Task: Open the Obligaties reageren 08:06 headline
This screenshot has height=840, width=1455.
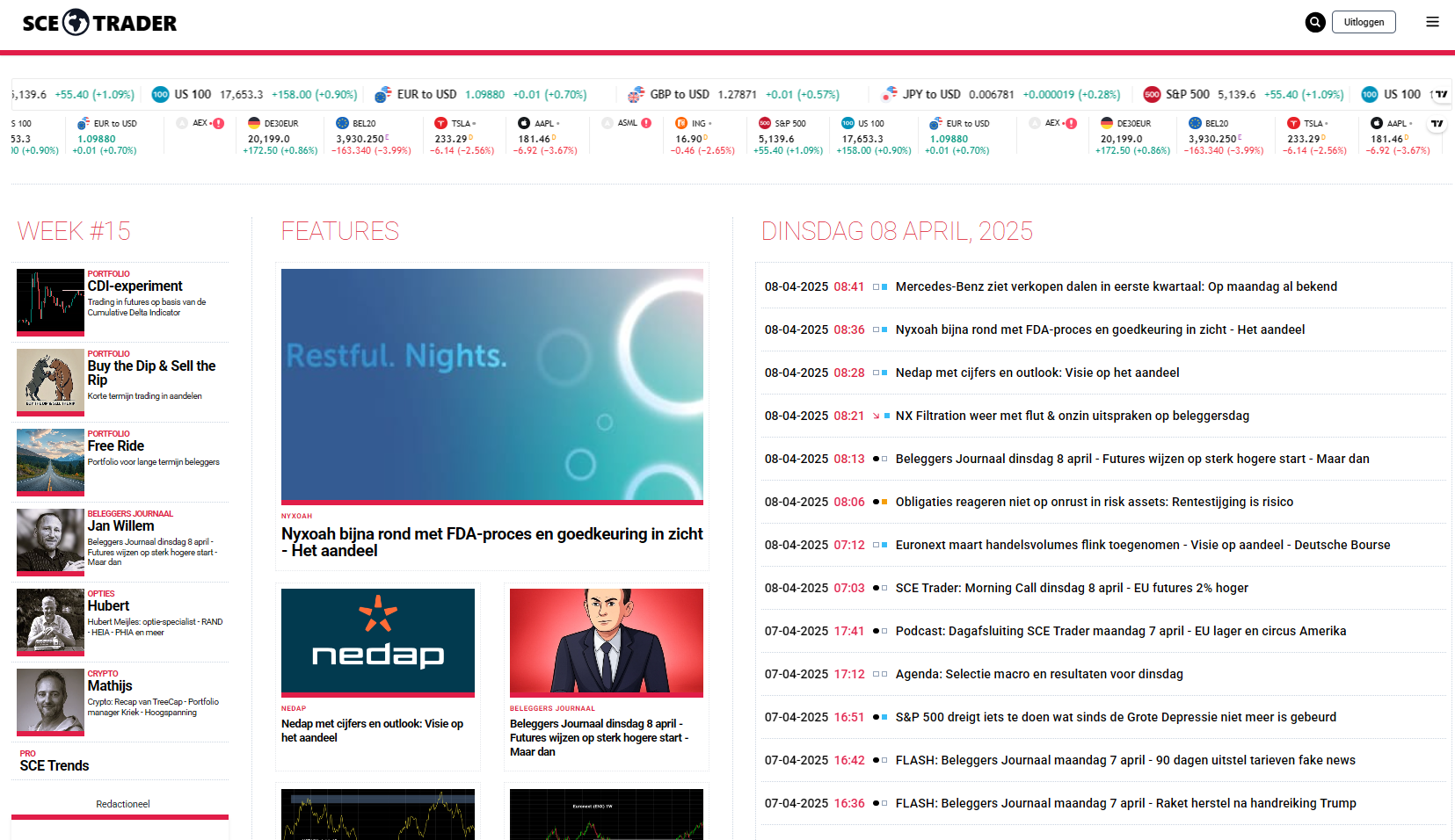Action: coord(1095,502)
